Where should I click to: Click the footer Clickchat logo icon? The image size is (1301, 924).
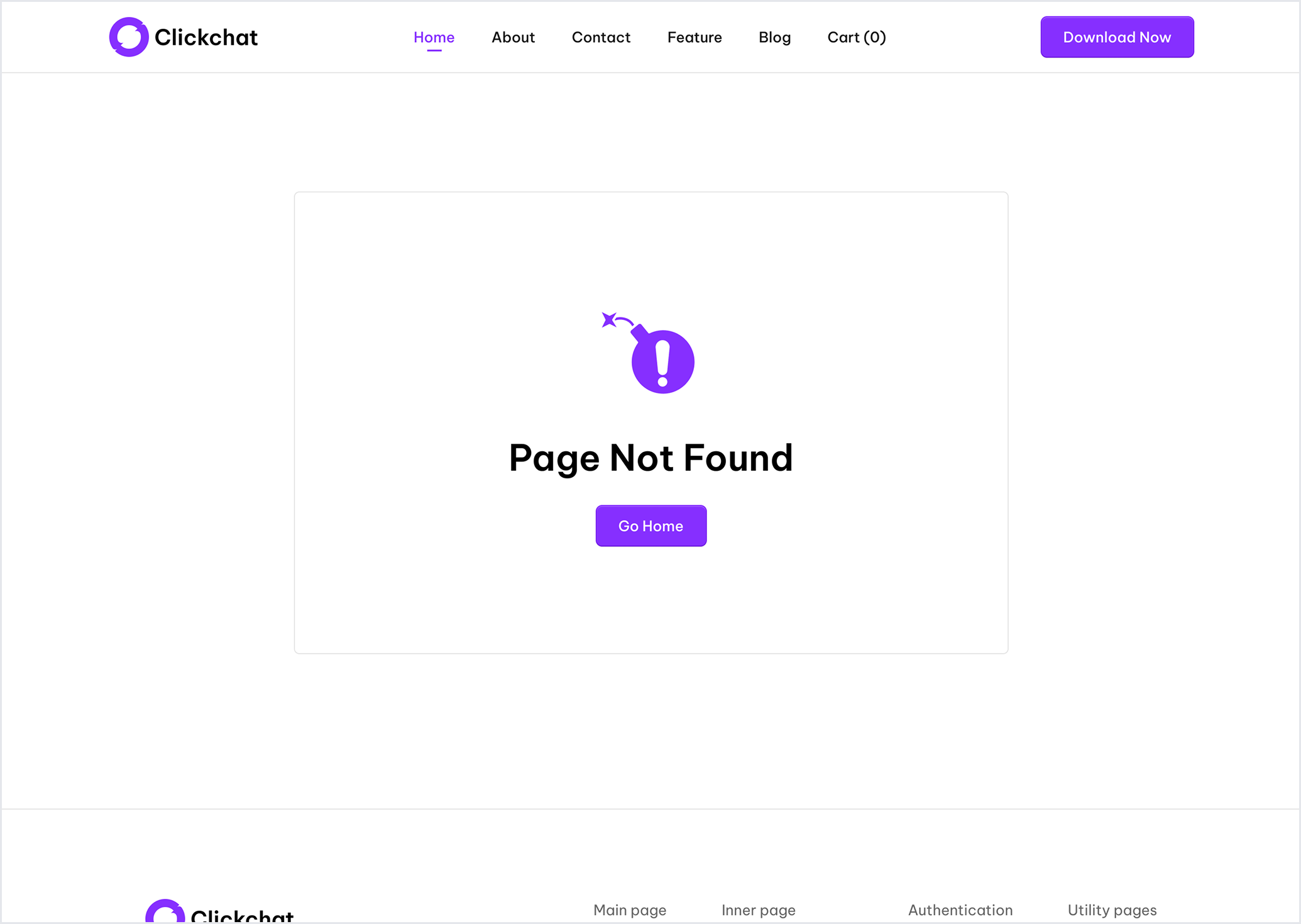(165, 913)
